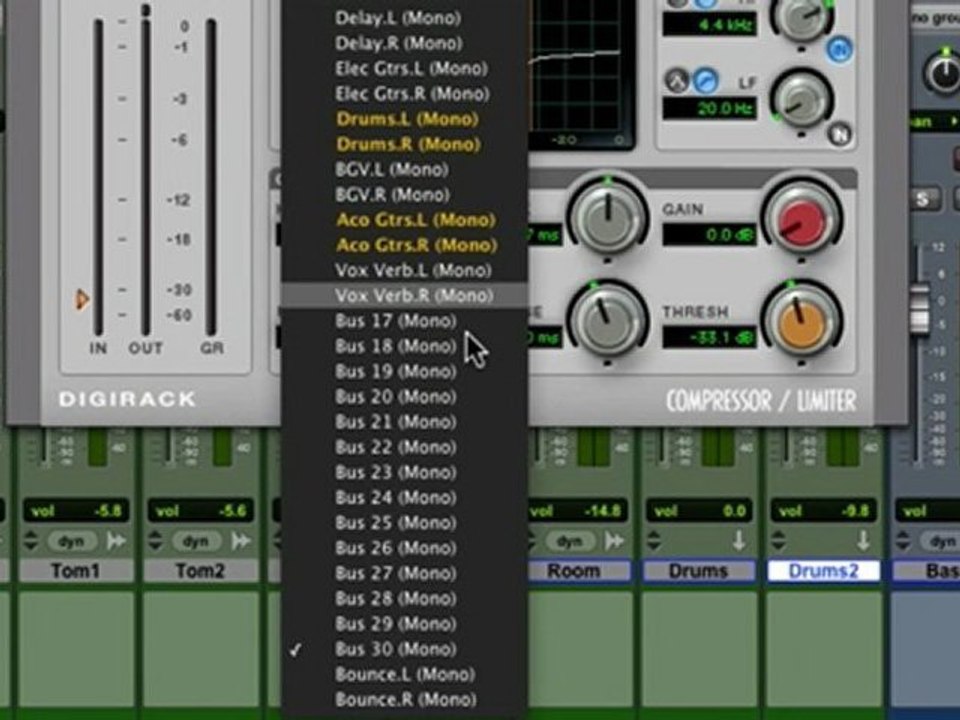
Task: Click Drums2 volume display -9.8
Action: pos(823,511)
